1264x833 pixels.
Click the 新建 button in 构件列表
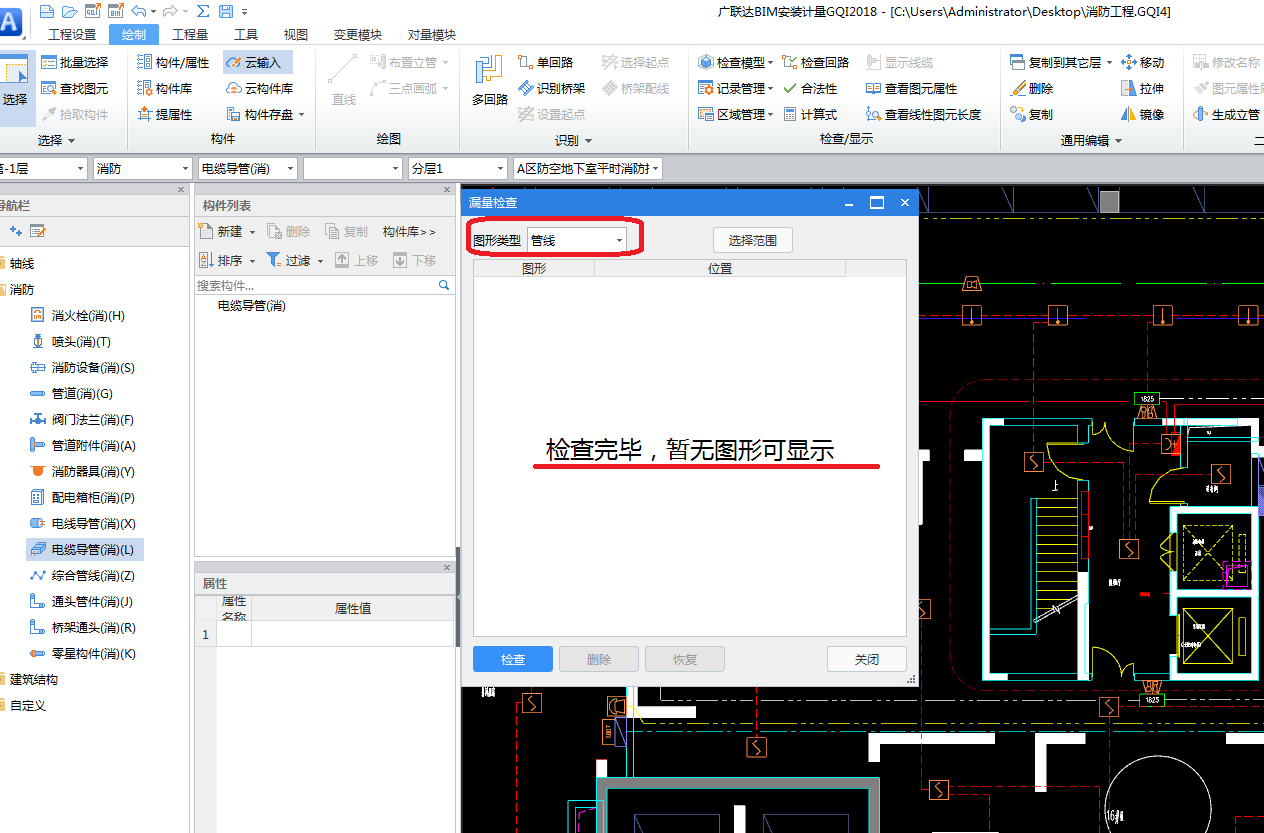coord(227,231)
